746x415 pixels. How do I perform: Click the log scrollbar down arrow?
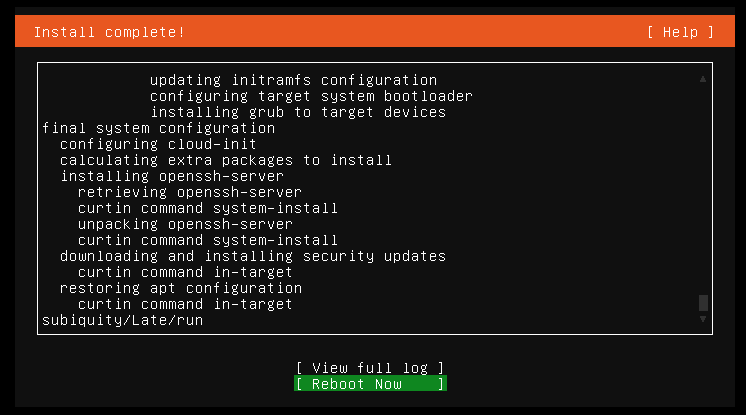(703, 319)
